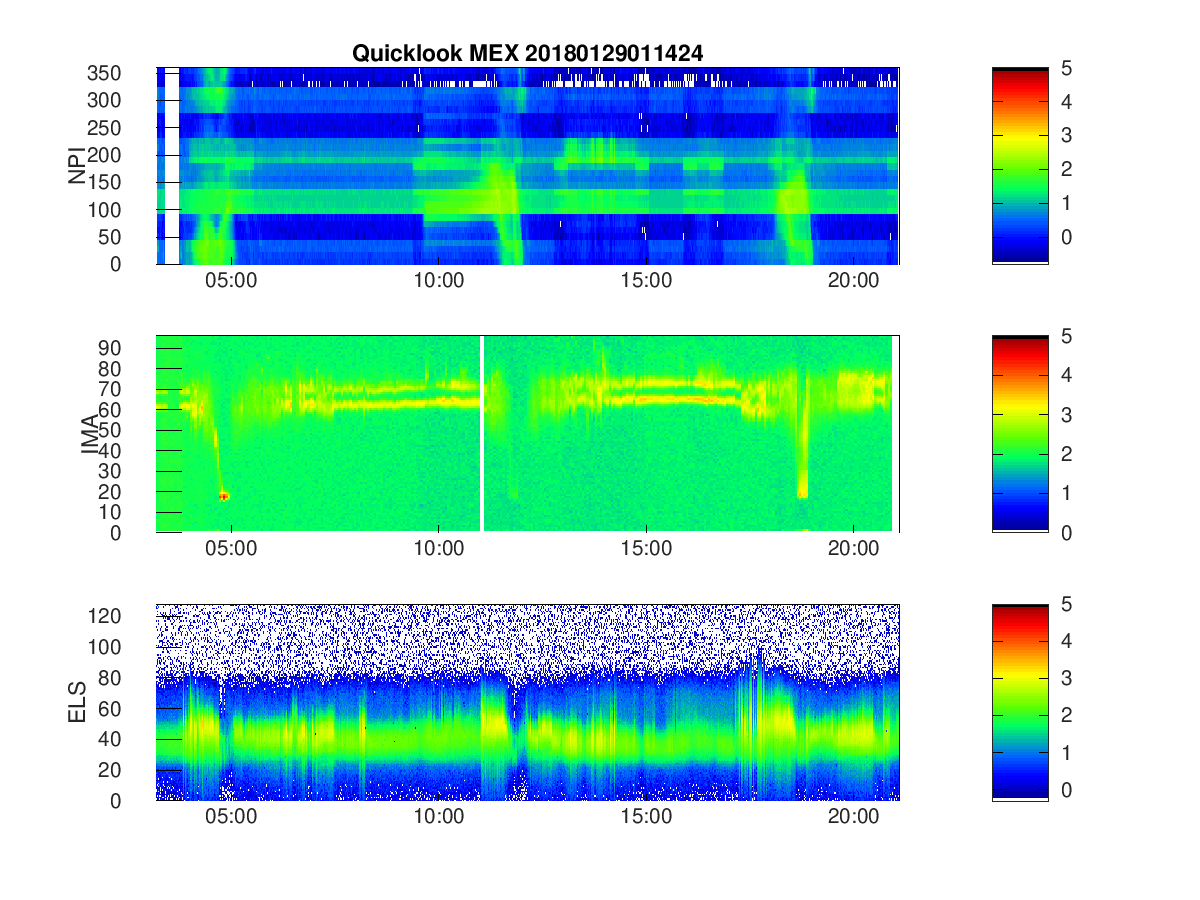Click the 5 label on the NPI color bar
Image resolution: width=1200 pixels, height=900 pixels.
pos(1066,68)
